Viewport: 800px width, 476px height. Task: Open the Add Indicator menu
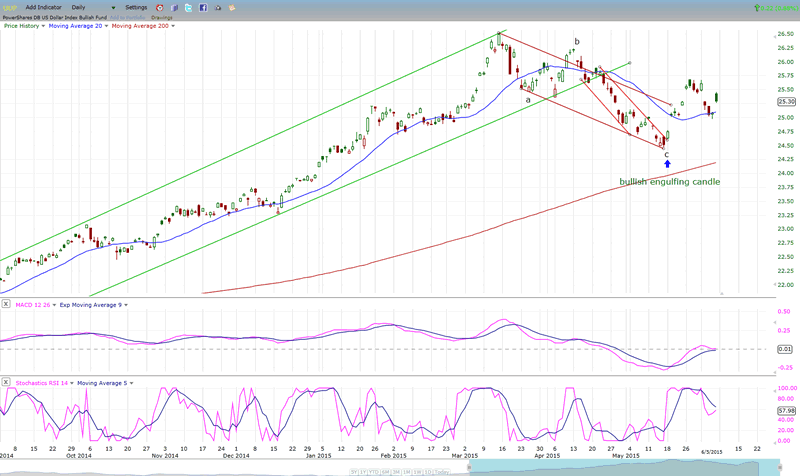pyautogui.click(x=46, y=7)
